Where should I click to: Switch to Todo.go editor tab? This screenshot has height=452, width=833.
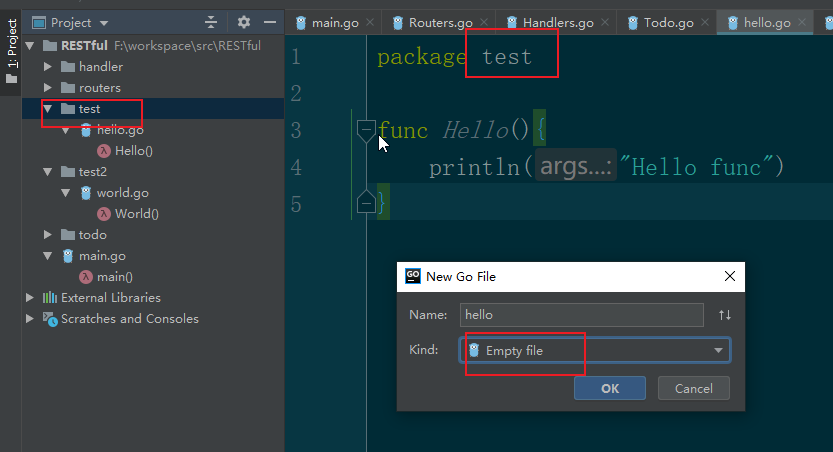click(668, 23)
